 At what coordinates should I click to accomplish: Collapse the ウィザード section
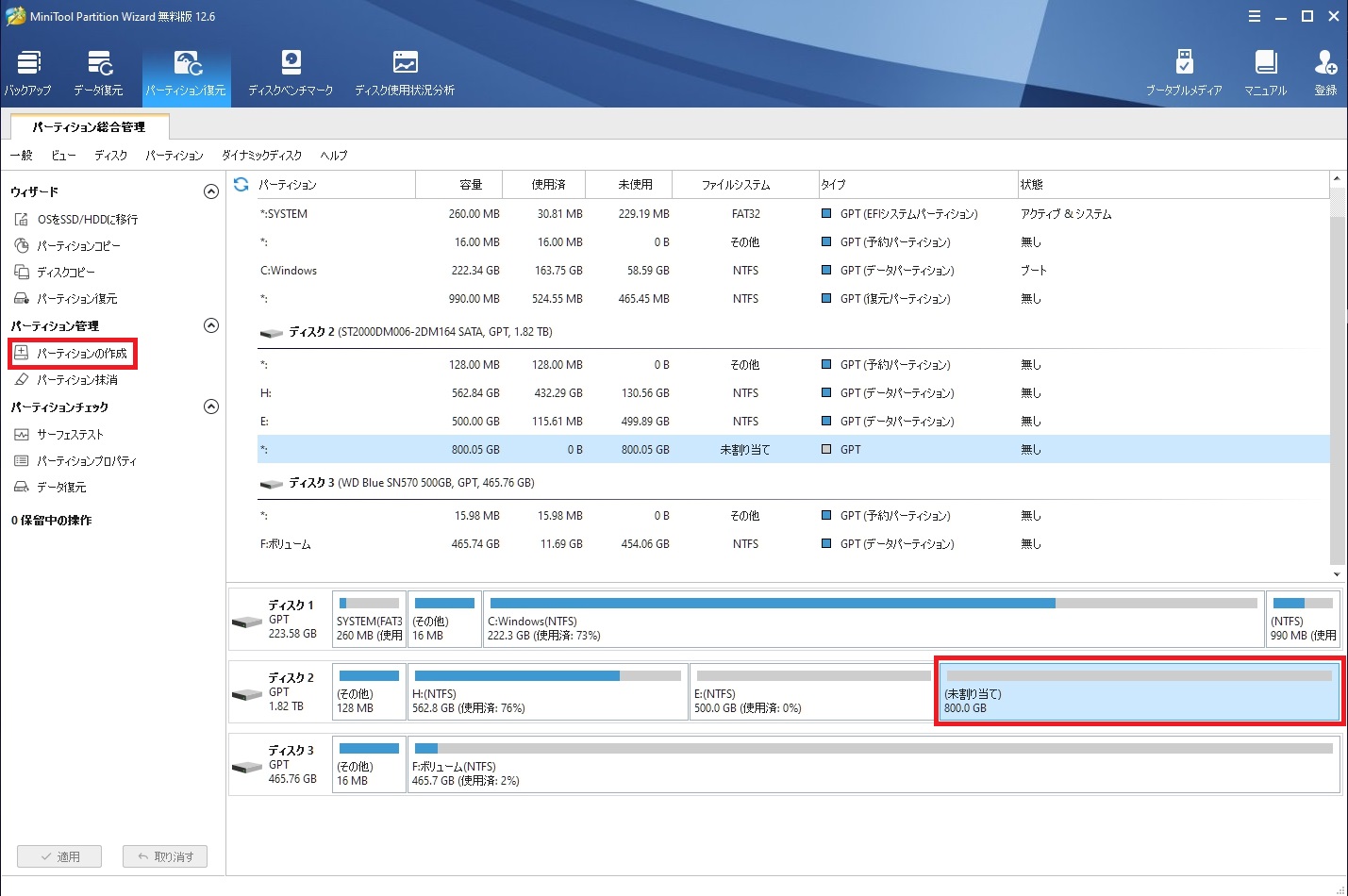pyautogui.click(x=211, y=191)
